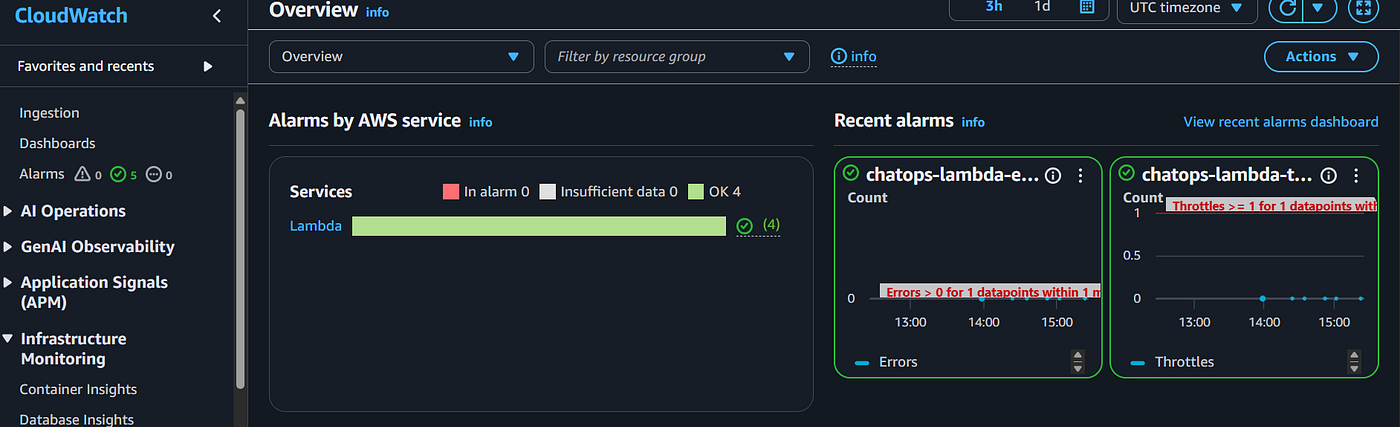Viewport: 1400px width, 427px height.
Task: Click the Actions button
Action: (x=1321, y=57)
